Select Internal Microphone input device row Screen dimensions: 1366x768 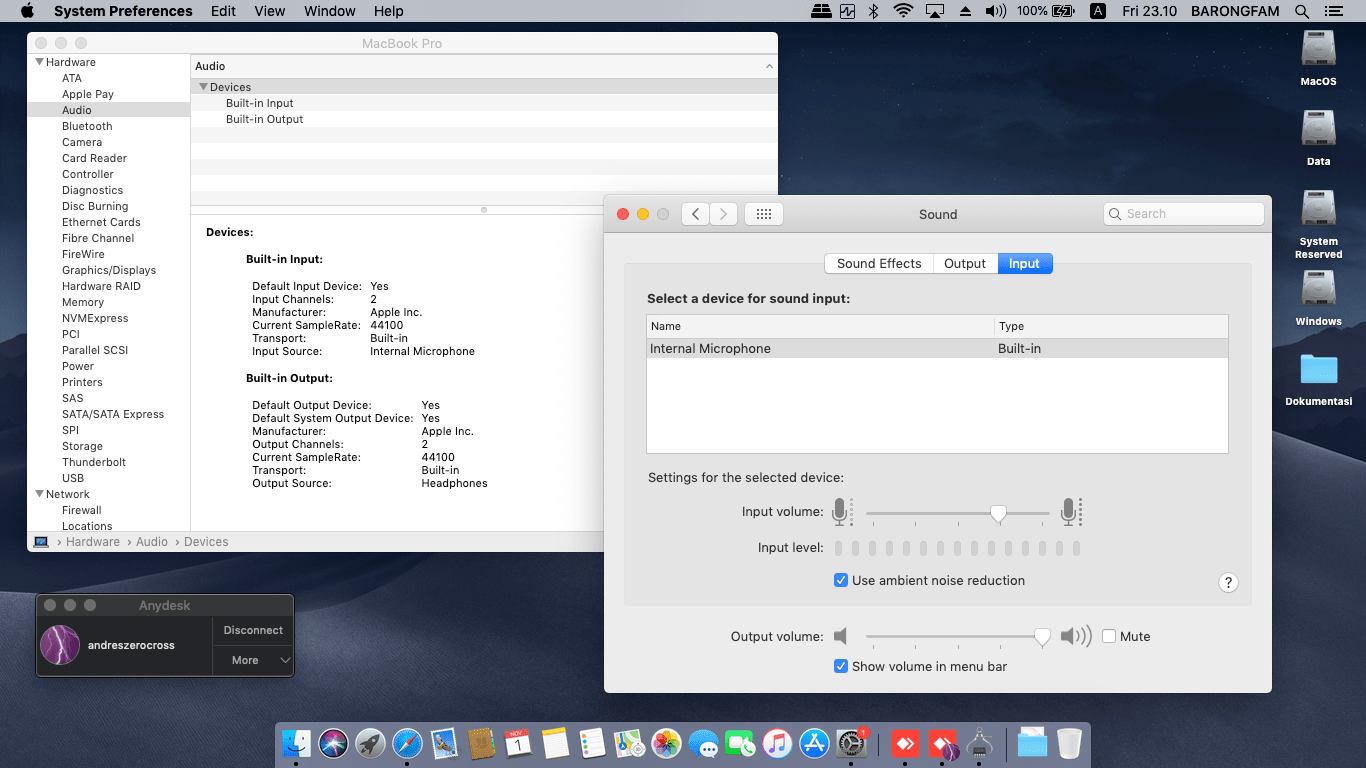(x=937, y=349)
